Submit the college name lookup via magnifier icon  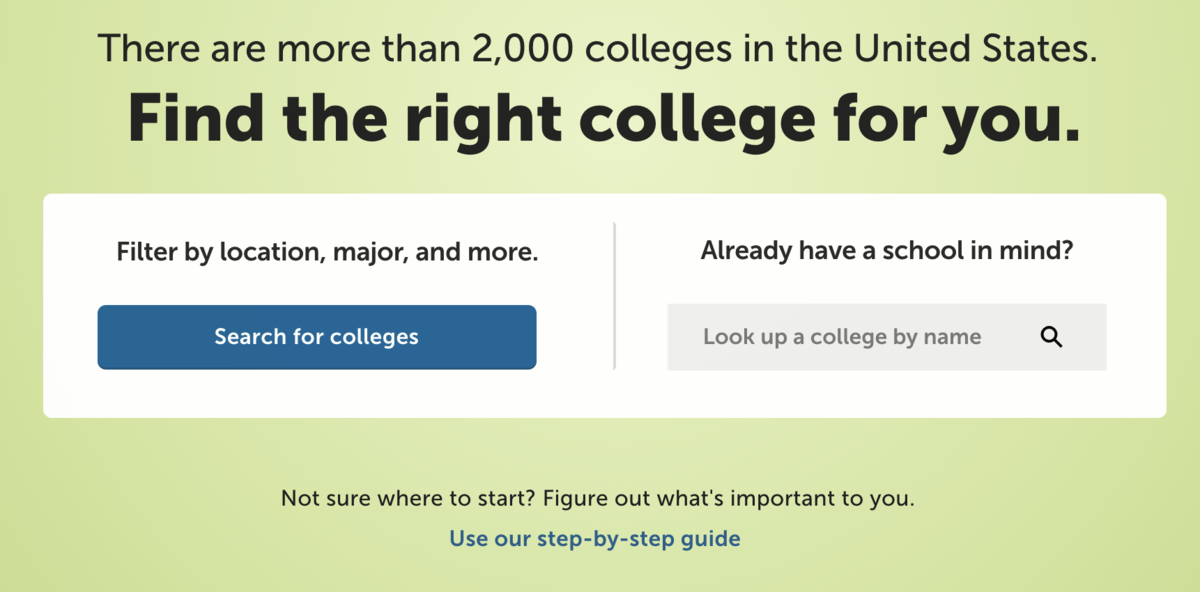pyautogui.click(x=1051, y=337)
